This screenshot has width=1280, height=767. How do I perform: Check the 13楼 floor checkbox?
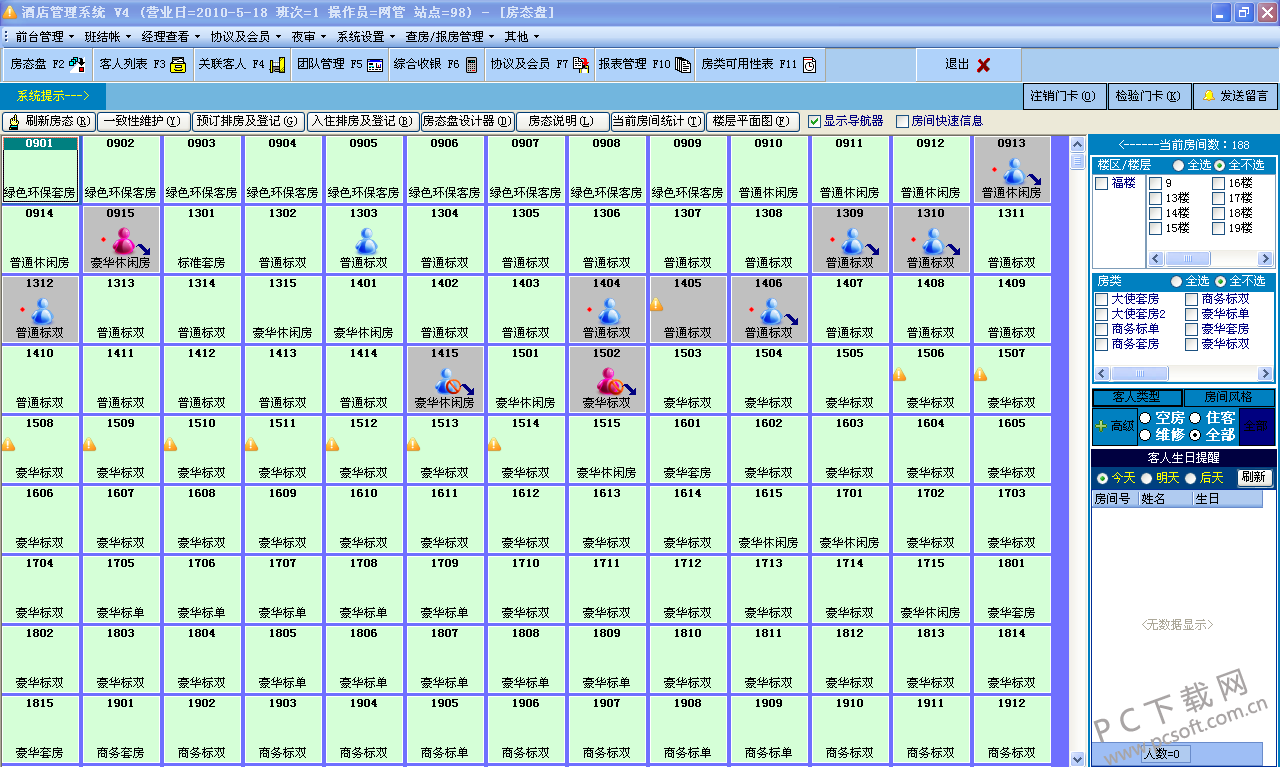[x=1155, y=198]
